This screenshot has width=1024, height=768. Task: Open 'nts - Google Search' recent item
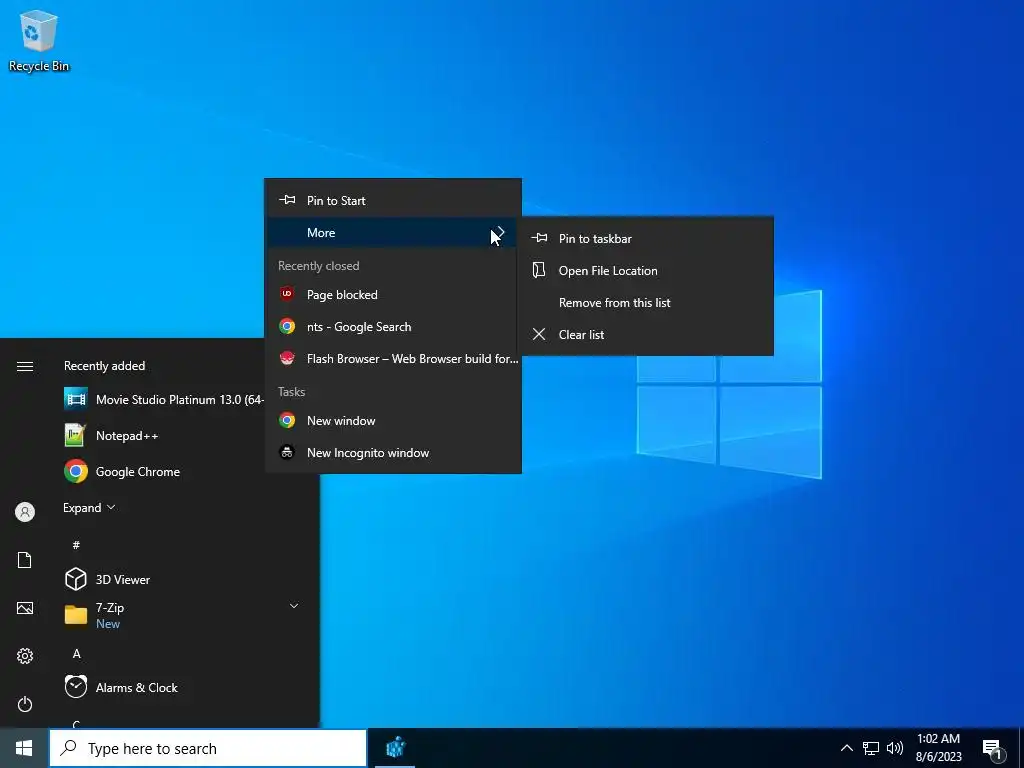point(392,327)
